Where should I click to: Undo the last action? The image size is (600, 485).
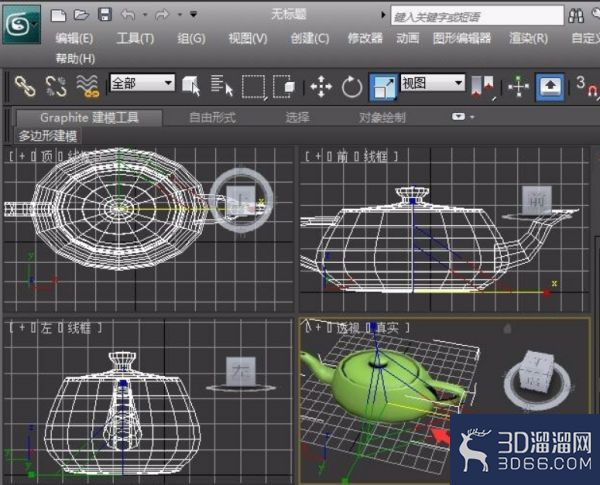[x=128, y=15]
